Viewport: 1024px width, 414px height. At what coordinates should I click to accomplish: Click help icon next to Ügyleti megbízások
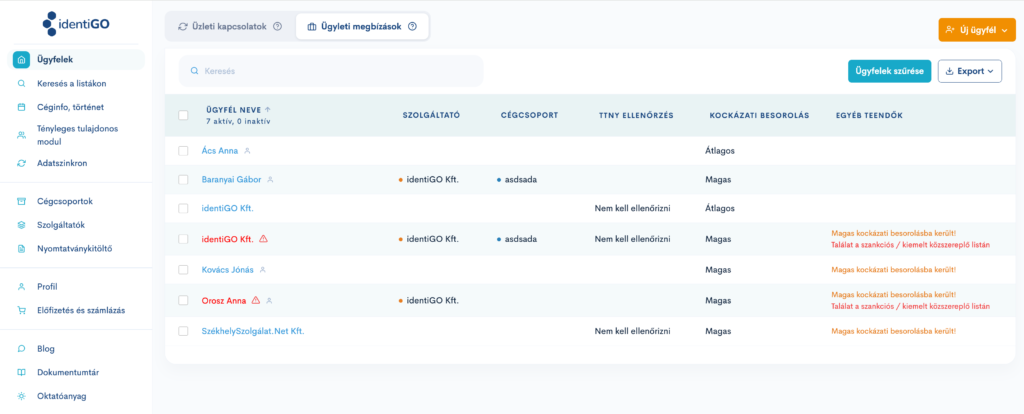(412, 27)
